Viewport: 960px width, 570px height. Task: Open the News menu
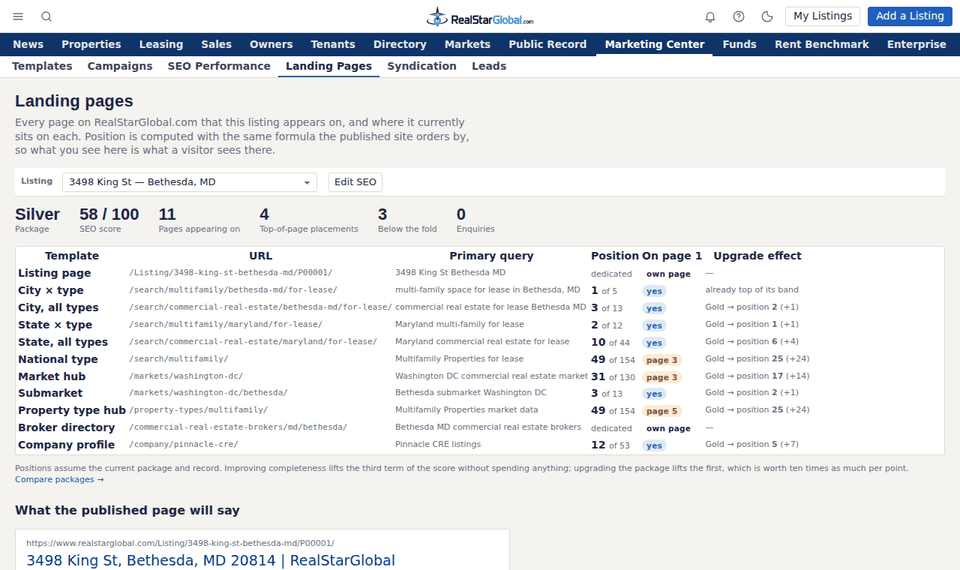(x=28, y=44)
